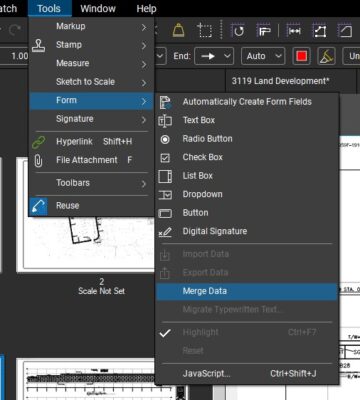Expand the Markup submenu
360x400 pixels.
point(91,26)
